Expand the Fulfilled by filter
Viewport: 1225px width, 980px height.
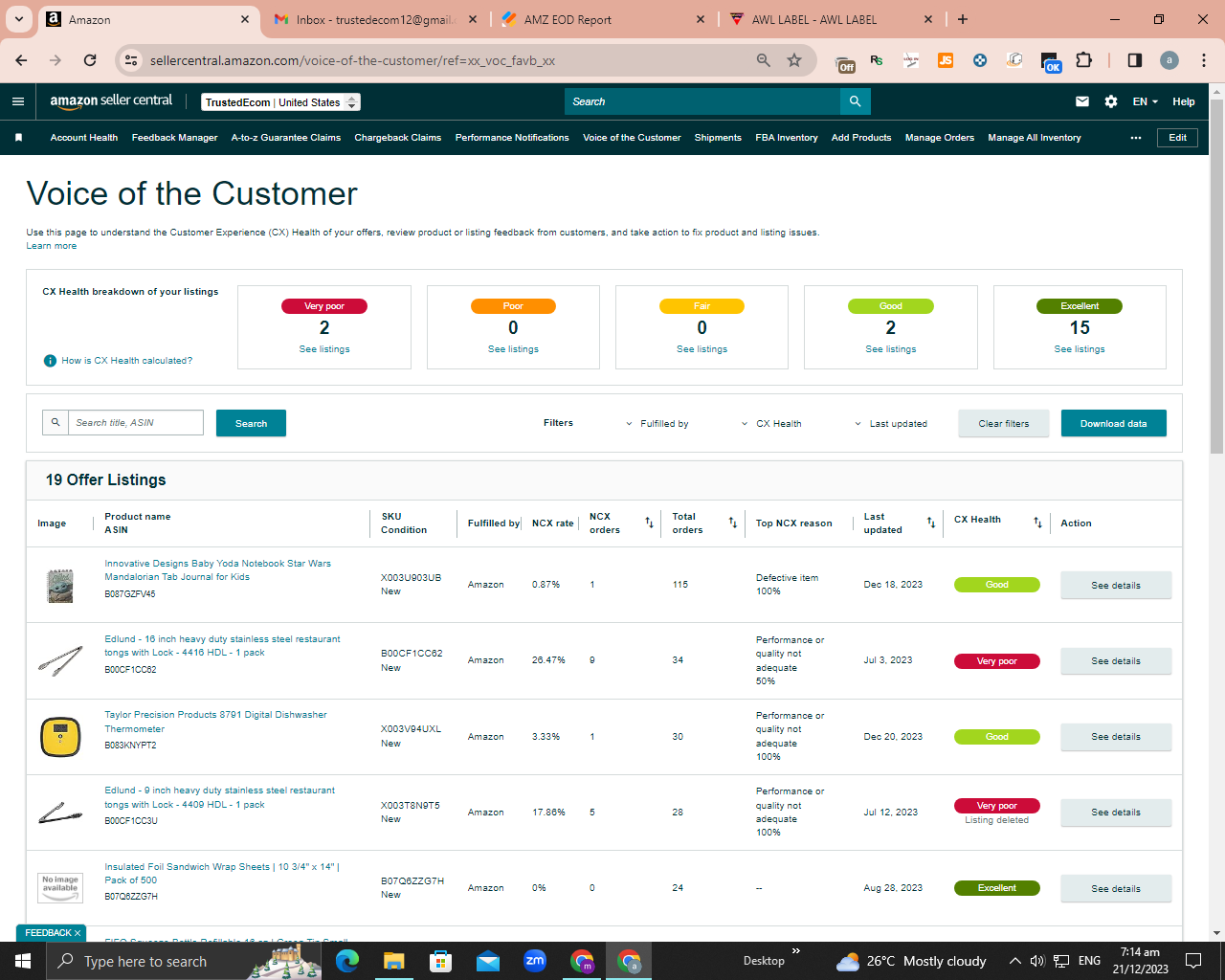coord(657,424)
